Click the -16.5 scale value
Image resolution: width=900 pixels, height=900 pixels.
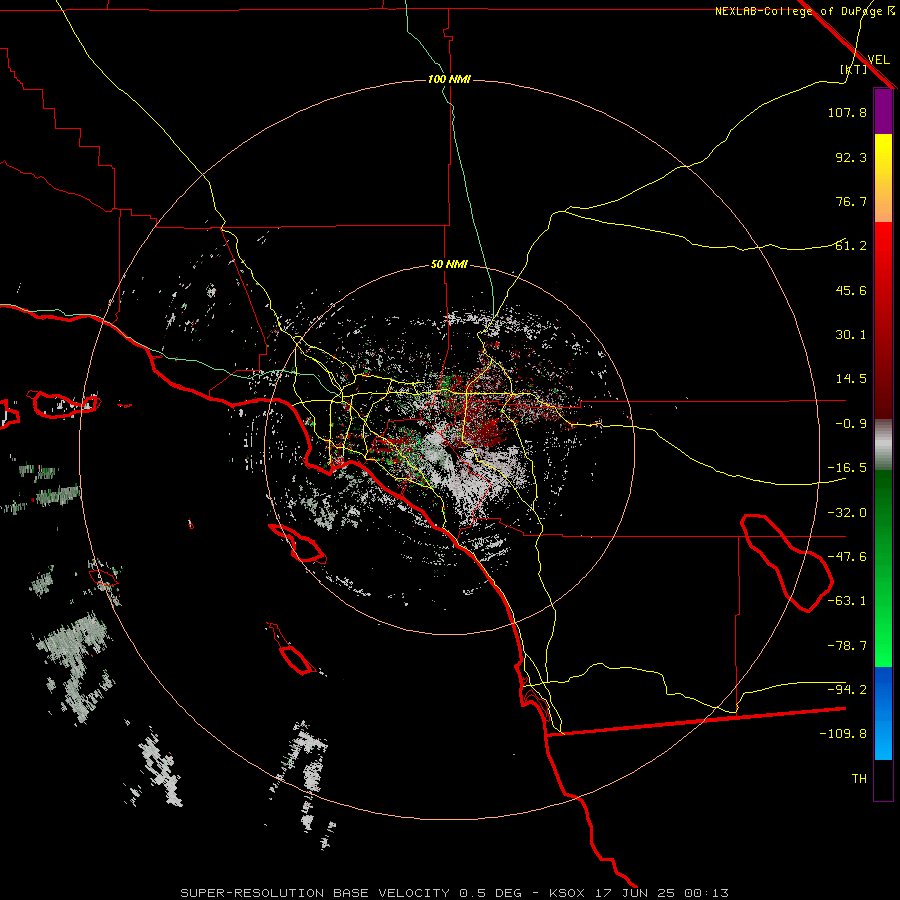[x=847, y=468]
